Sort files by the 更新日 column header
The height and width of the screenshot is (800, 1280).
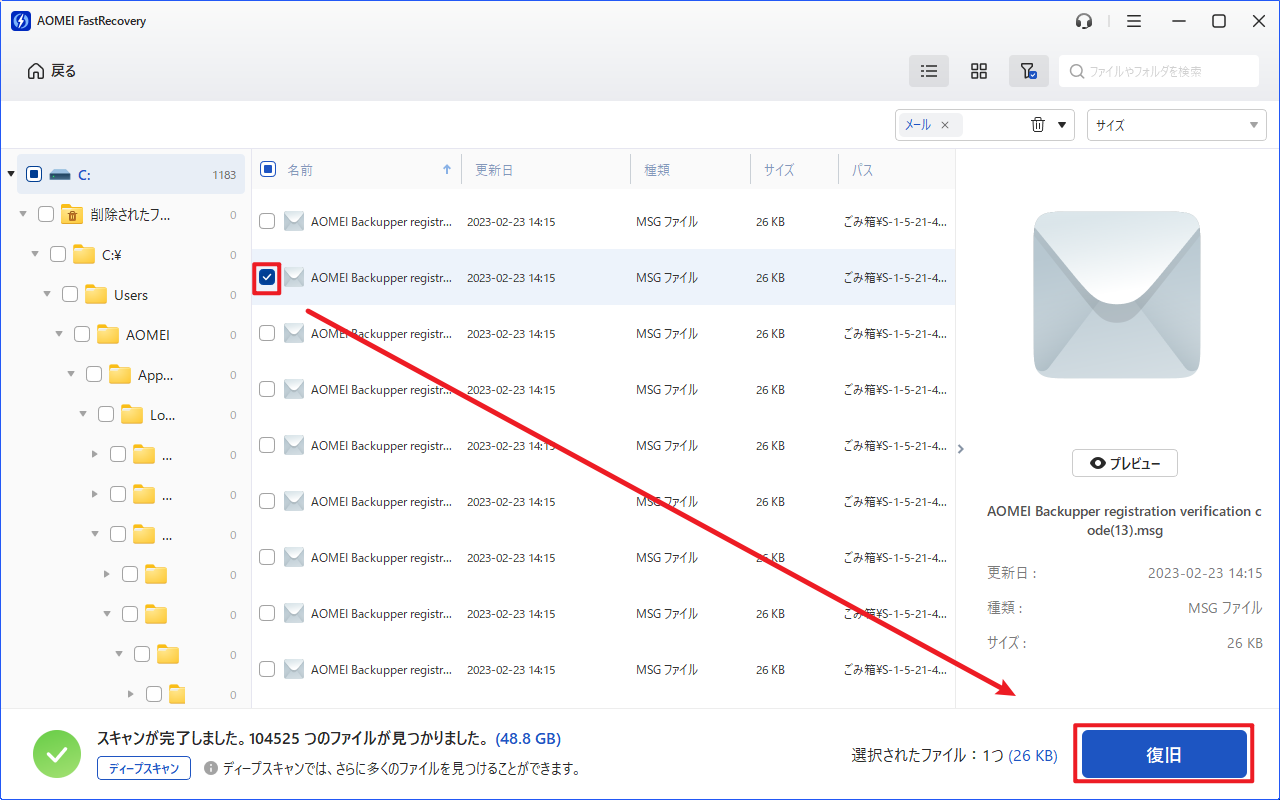click(494, 170)
